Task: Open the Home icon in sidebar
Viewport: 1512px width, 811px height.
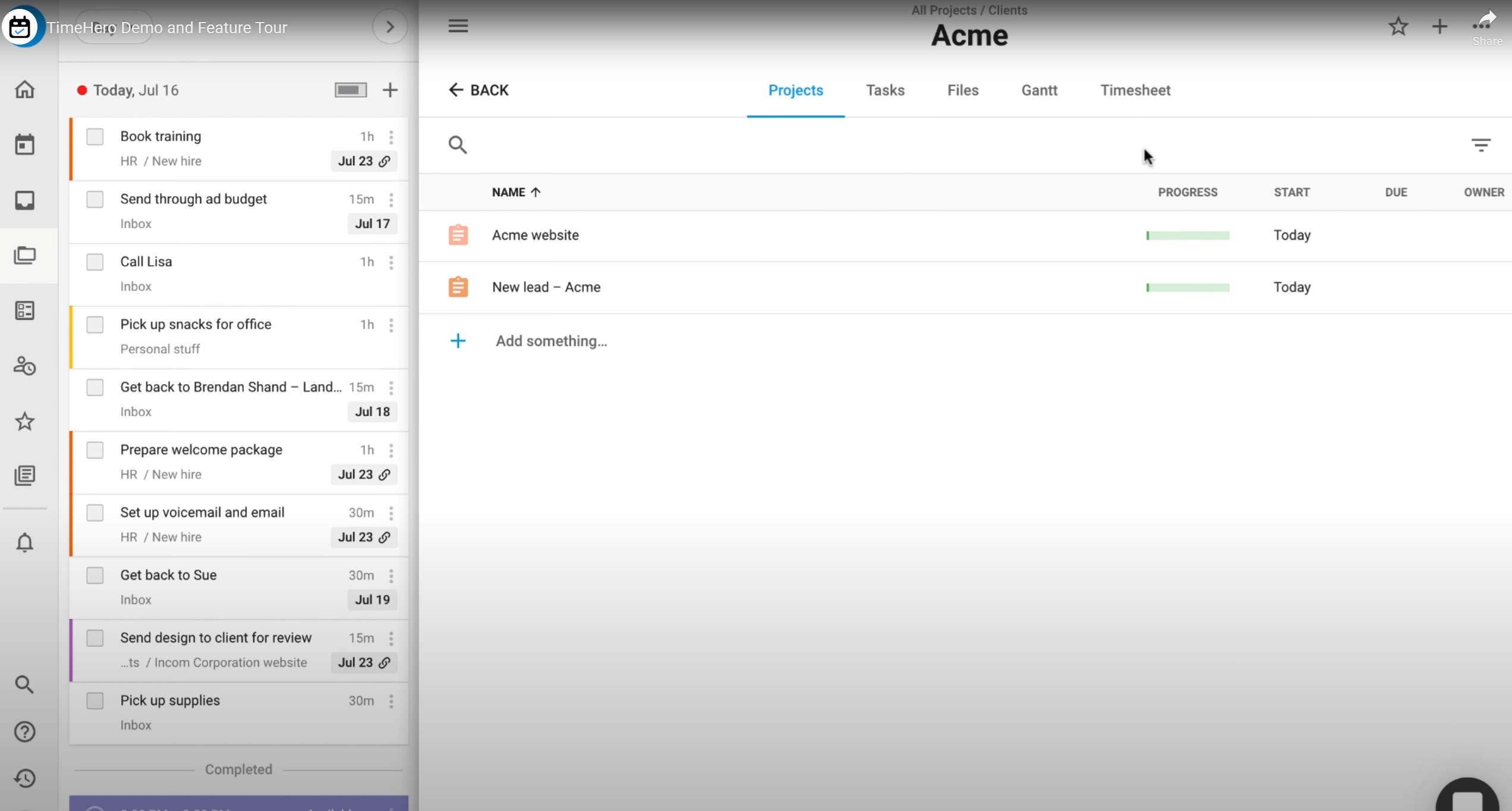Action: tap(24, 90)
